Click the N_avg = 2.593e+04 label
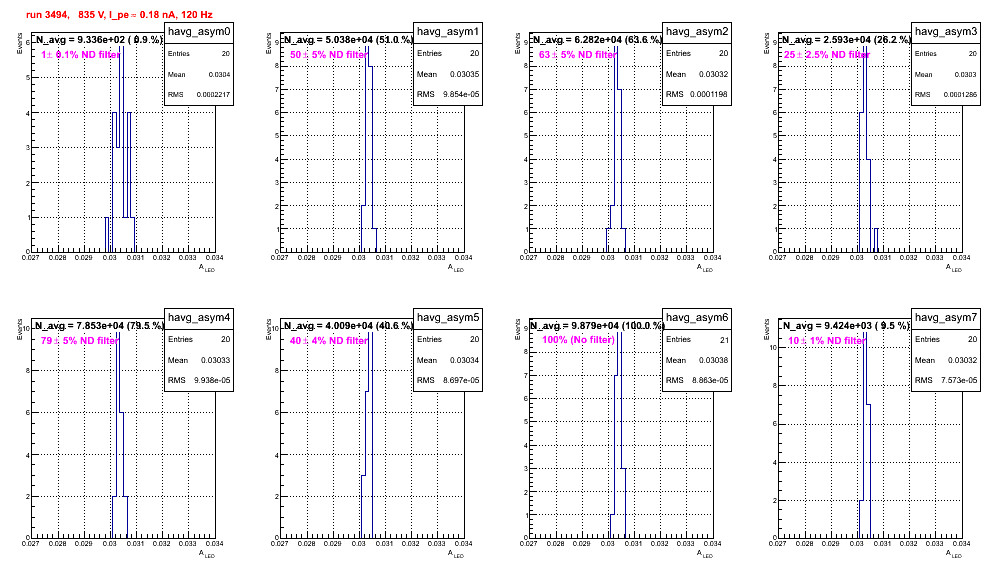Image resolution: width=996 pixels, height=572 pixels. point(846,39)
